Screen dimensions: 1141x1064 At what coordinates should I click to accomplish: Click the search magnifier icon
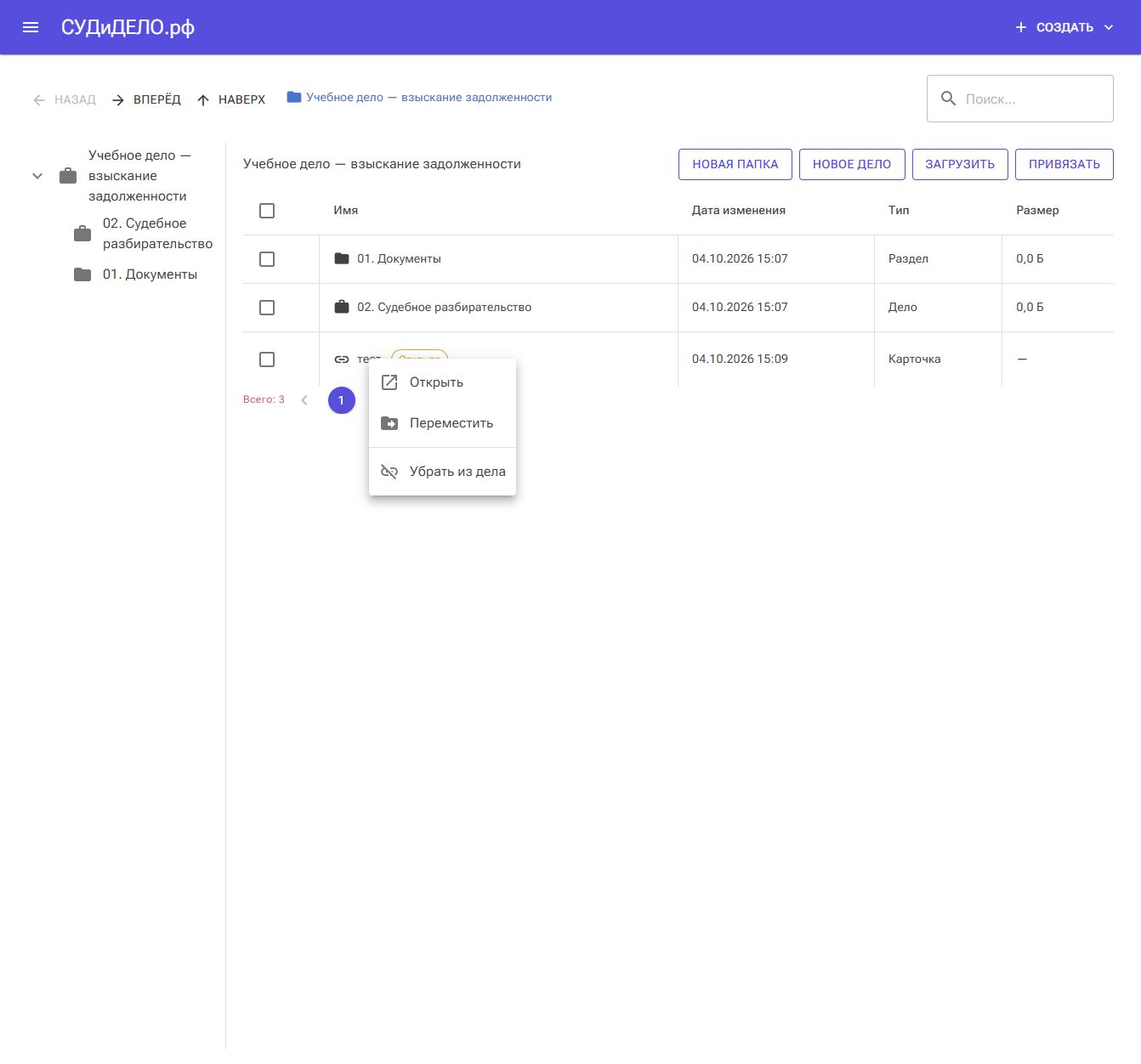[948, 99]
